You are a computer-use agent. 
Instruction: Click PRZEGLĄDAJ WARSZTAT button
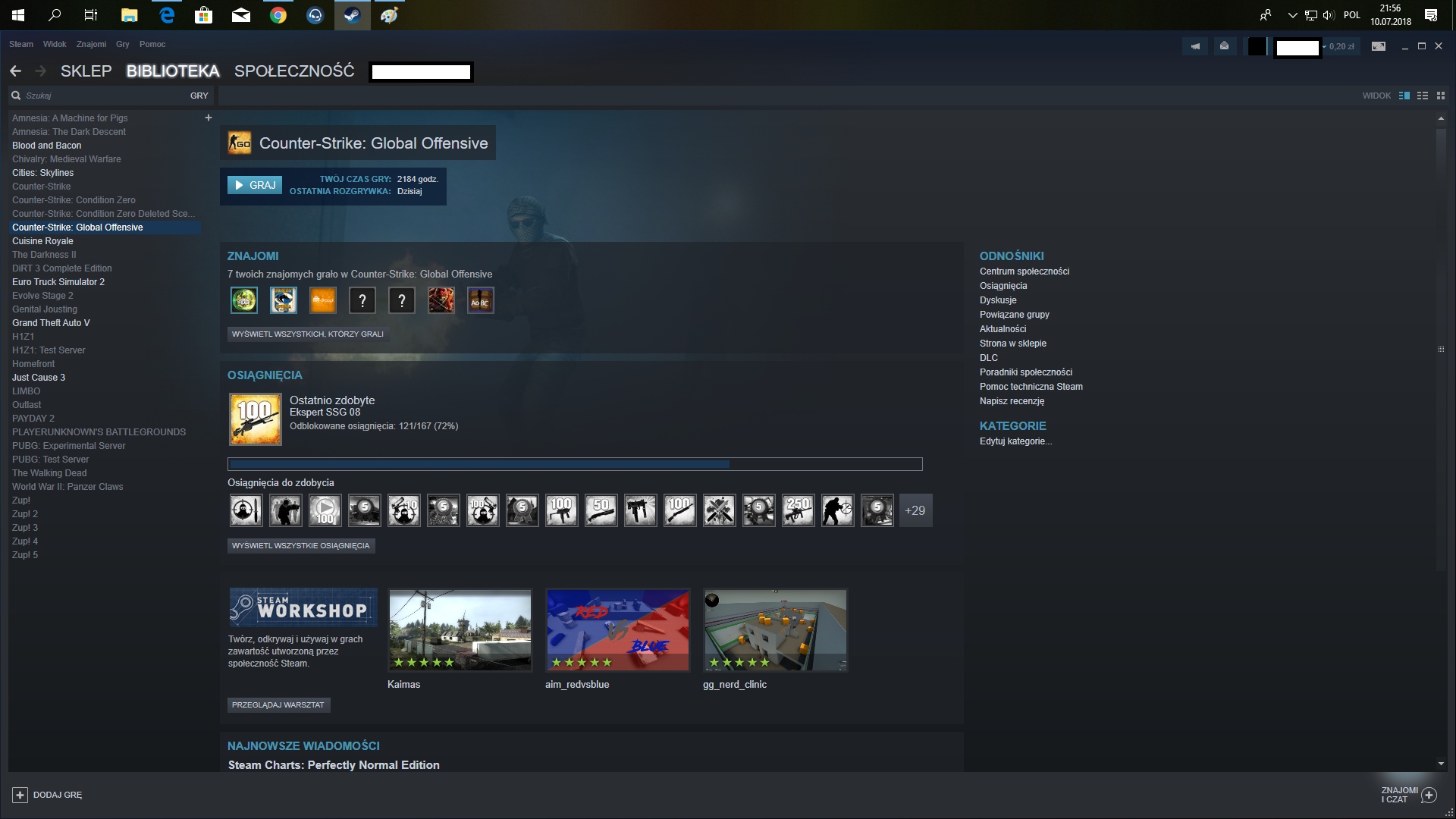pyautogui.click(x=278, y=704)
